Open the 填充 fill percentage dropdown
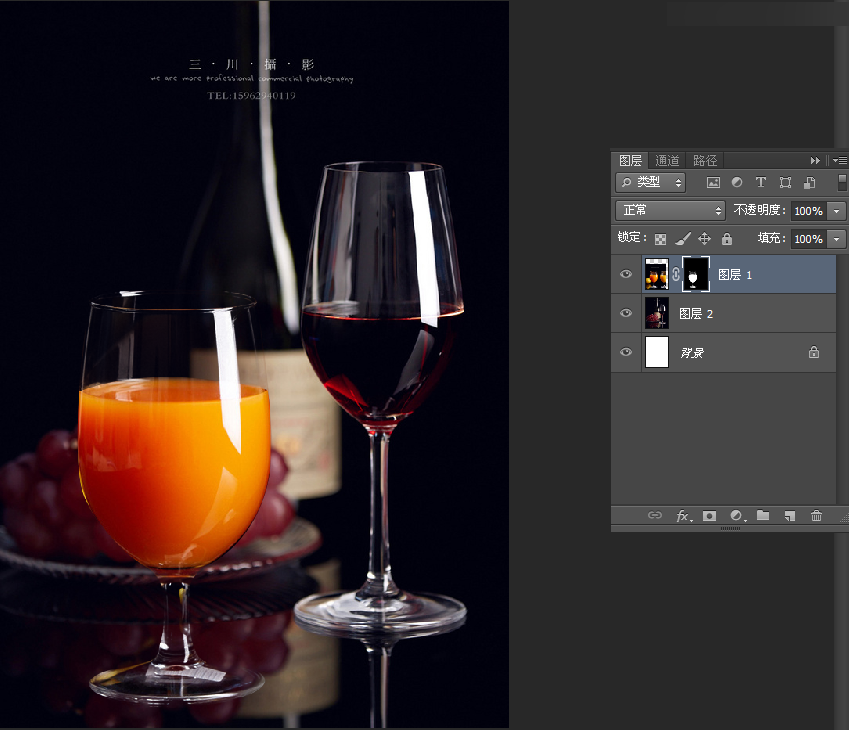849x730 pixels. coord(836,239)
